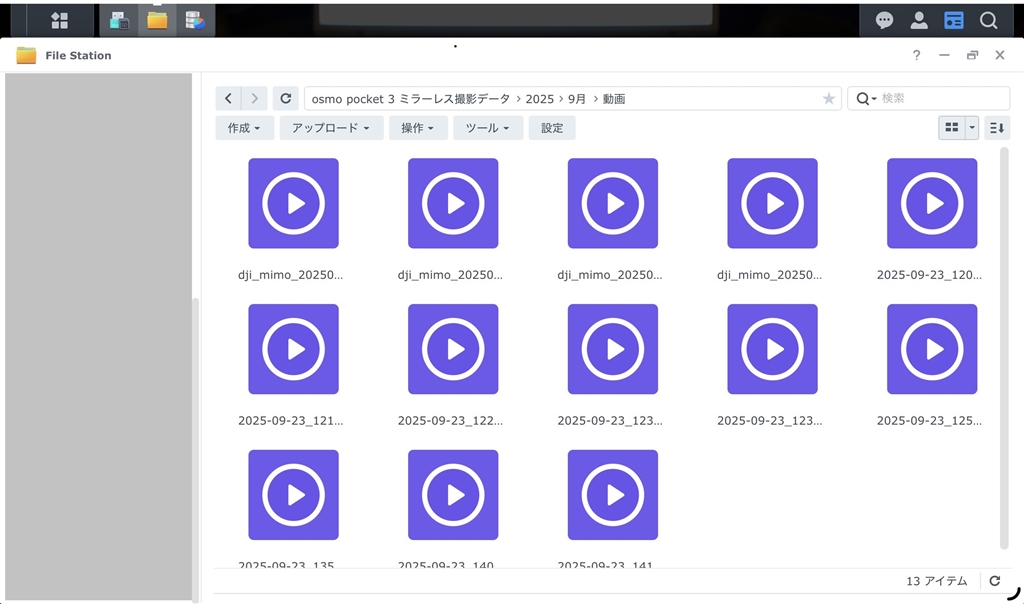The image size is (1024, 604).
Task: Open the 作成 create dropdown
Action: 243,128
